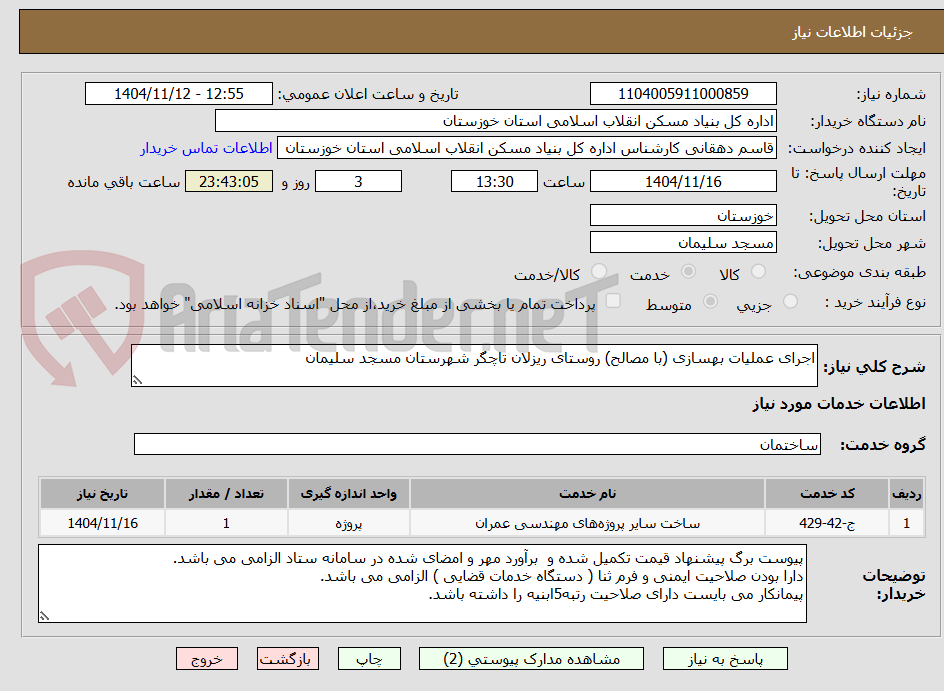Open مشاهده مدارک پیوستی (2) attachments
Image resolution: width=944 pixels, height=691 pixels.
pyautogui.click(x=531, y=659)
